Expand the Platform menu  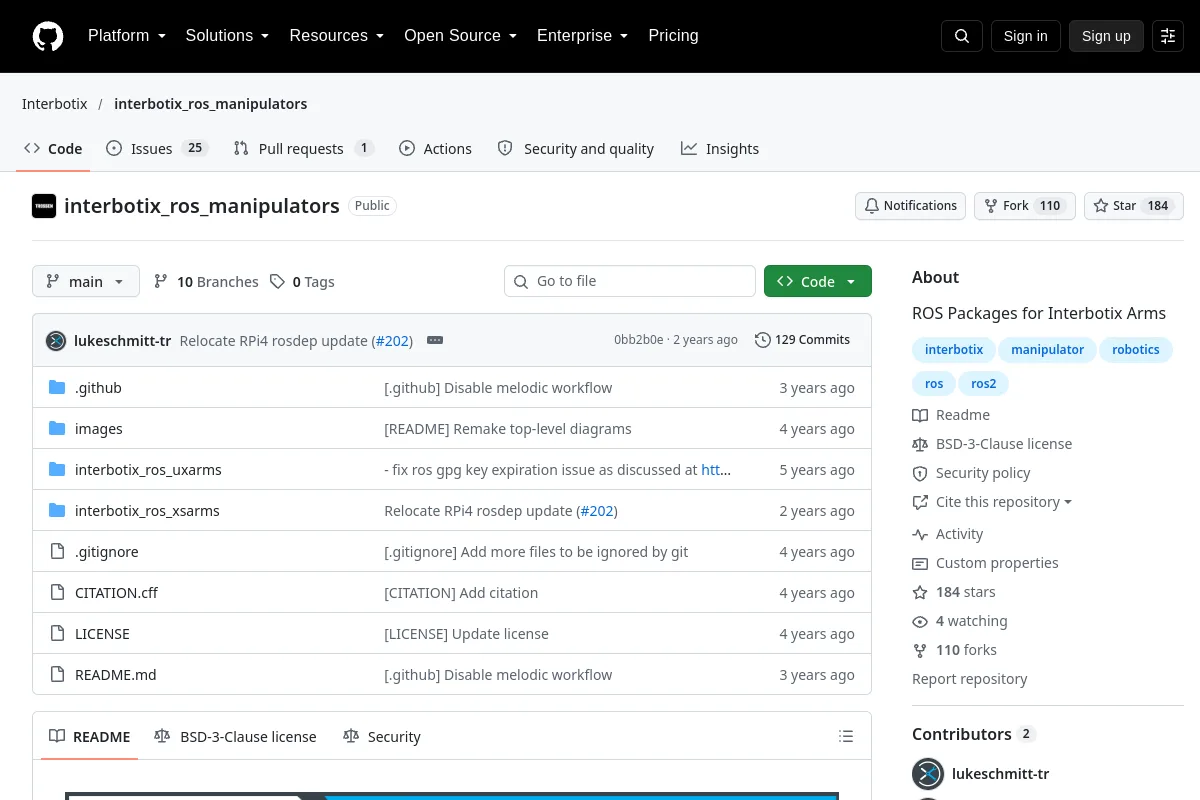click(x=126, y=36)
